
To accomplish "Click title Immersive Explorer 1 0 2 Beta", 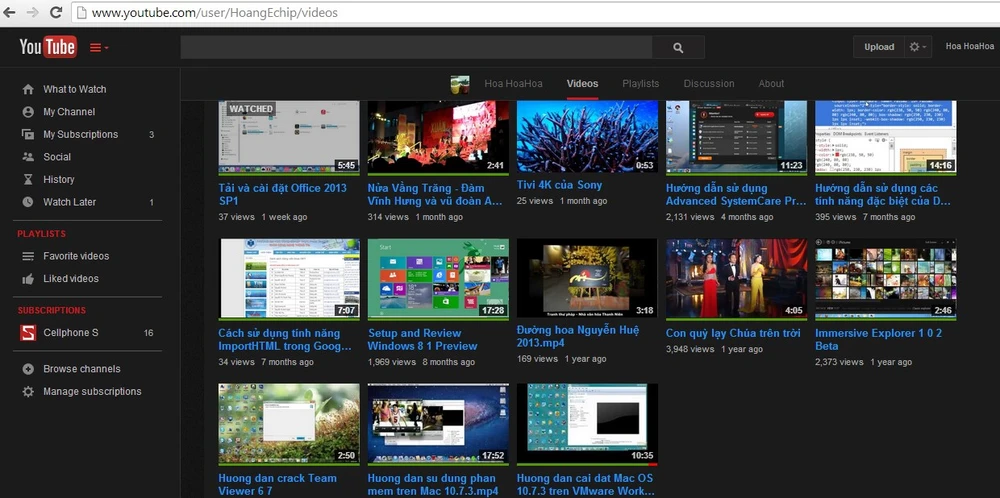I will coord(878,339).
